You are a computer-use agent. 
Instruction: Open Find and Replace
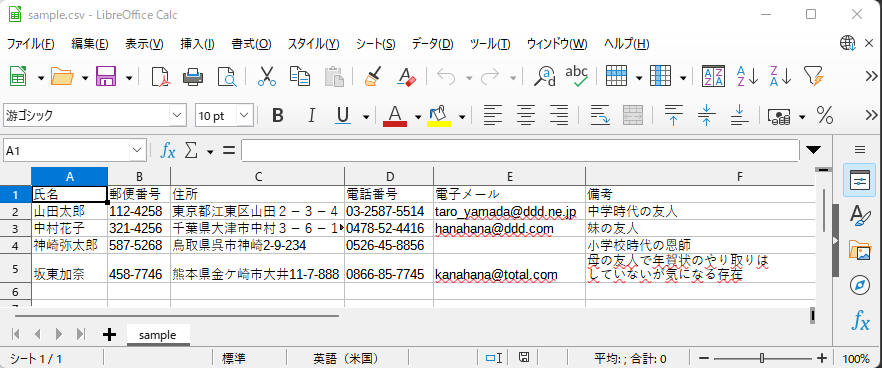pyautogui.click(x=544, y=76)
